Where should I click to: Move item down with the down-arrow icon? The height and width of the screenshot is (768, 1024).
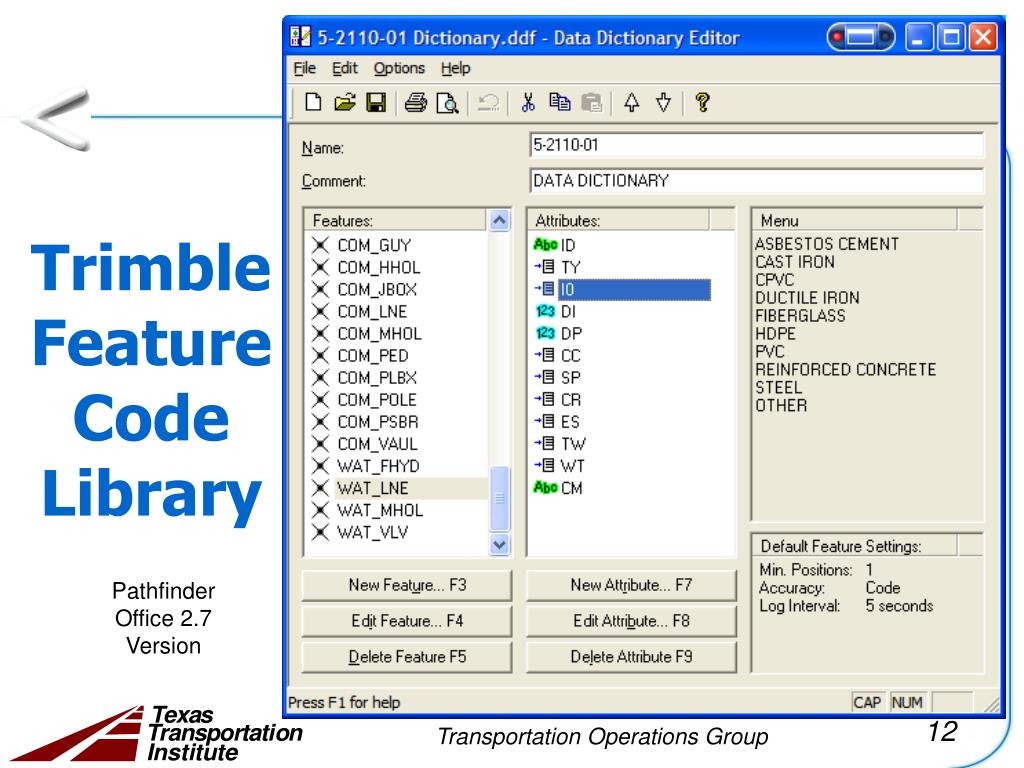(x=664, y=103)
